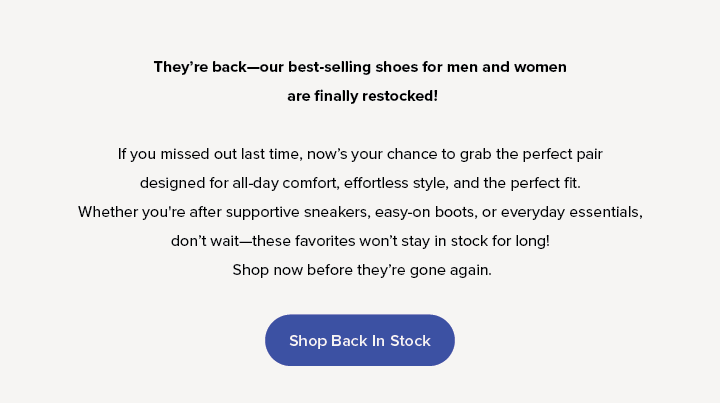Viewport: 720px width, 403px height.
Task: Click the phrase "everyday essentials" in the paragraph
Action: [572, 213]
